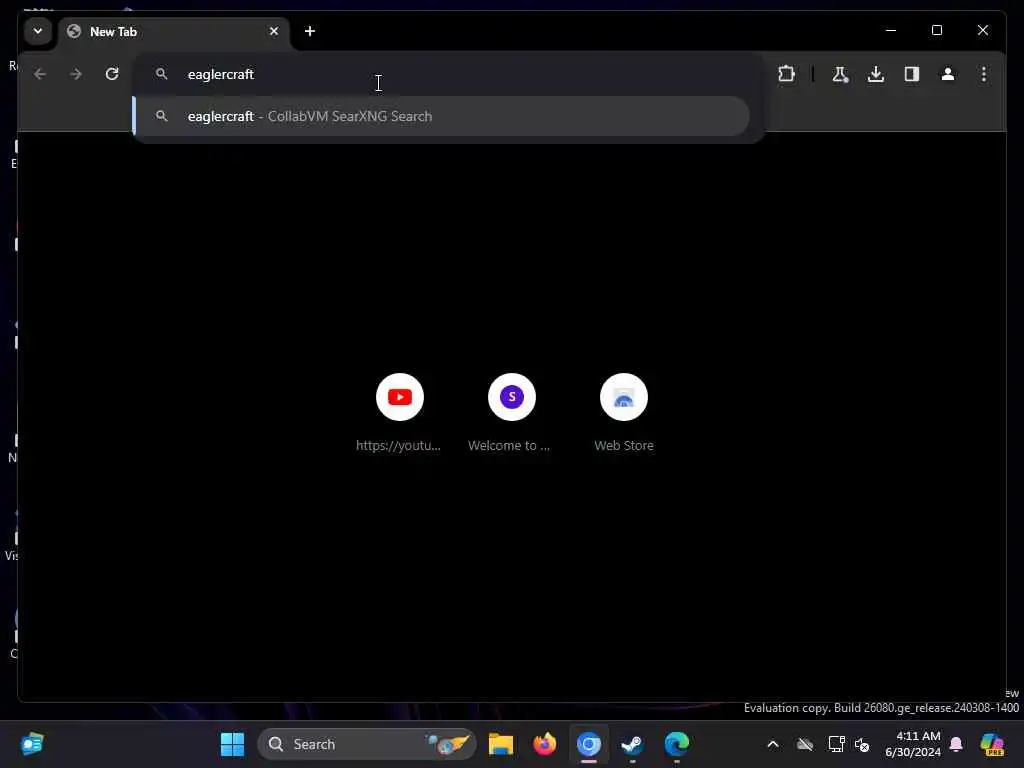The width and height of the screenshot is (1024, 768).
Task: Open Steam from taskbar
Action: point(632,744)
